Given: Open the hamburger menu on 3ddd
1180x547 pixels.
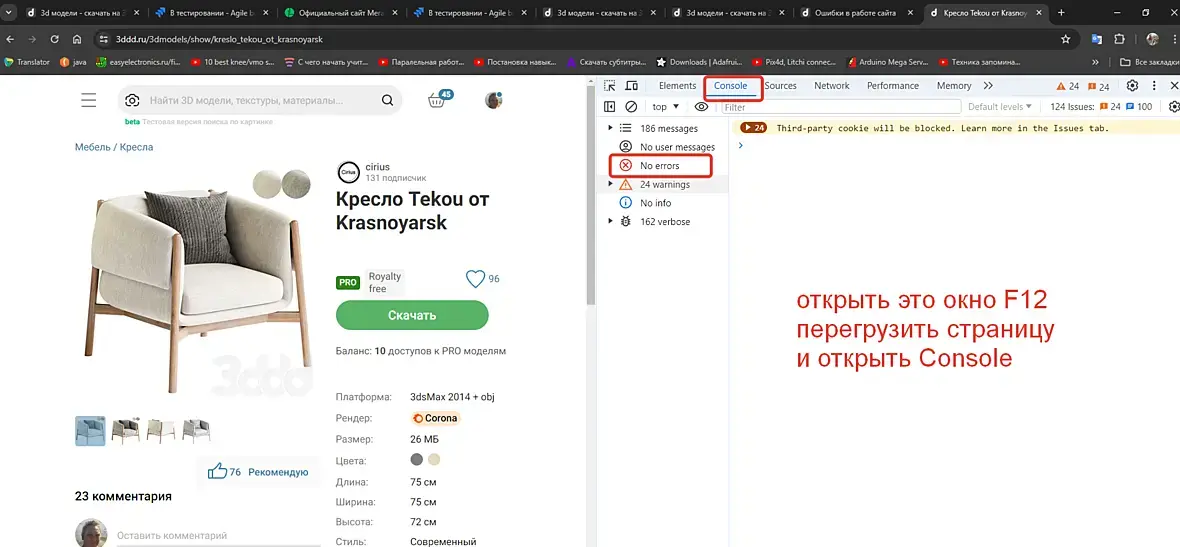Looking at the screenshot, I should coord(89,100).
